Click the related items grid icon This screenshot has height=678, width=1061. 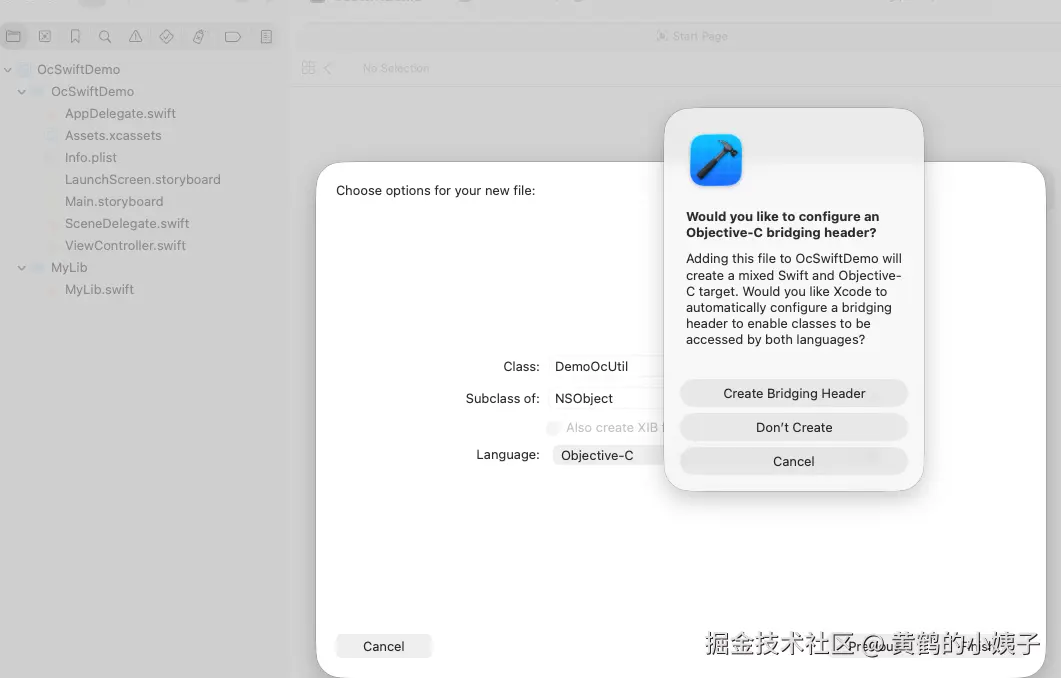(309, 68)
